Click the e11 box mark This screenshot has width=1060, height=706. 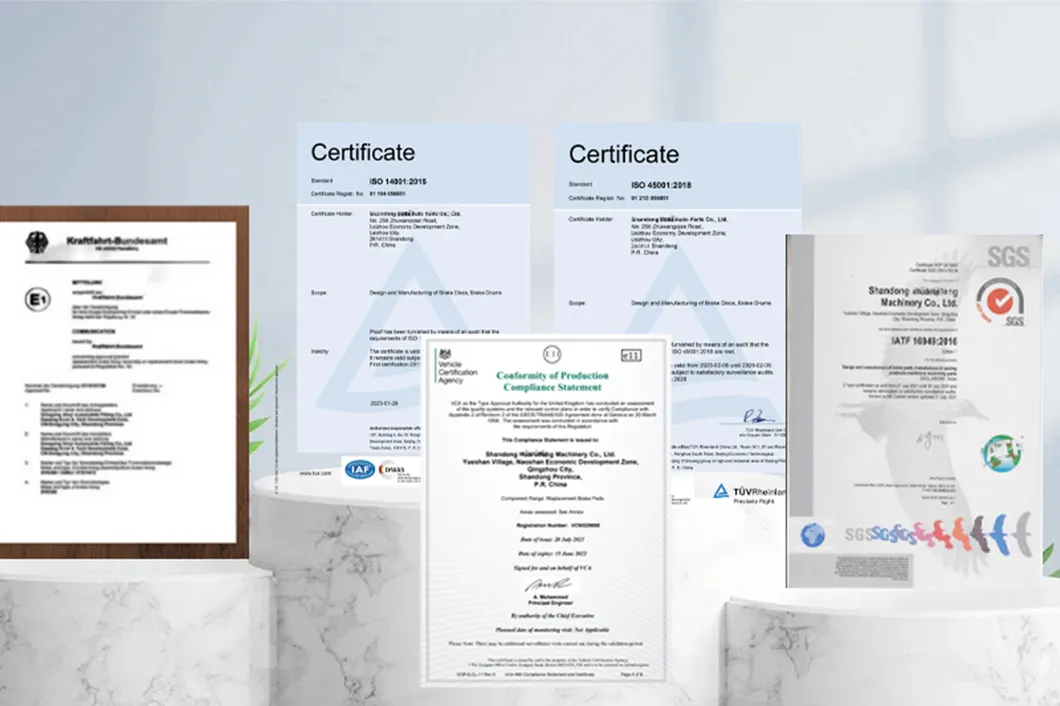tap(630, 356)
